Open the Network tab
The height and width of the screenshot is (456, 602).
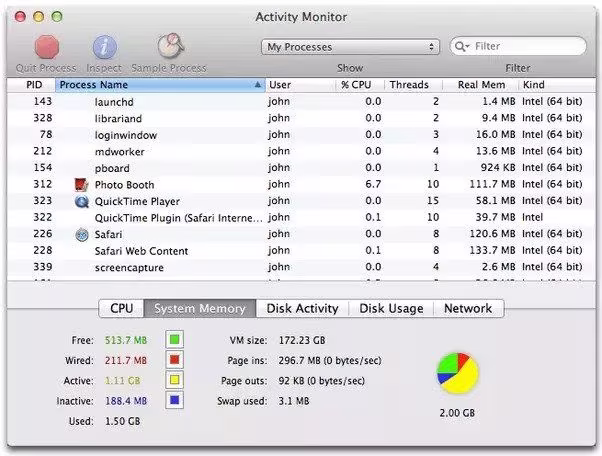tap(468, 309)
